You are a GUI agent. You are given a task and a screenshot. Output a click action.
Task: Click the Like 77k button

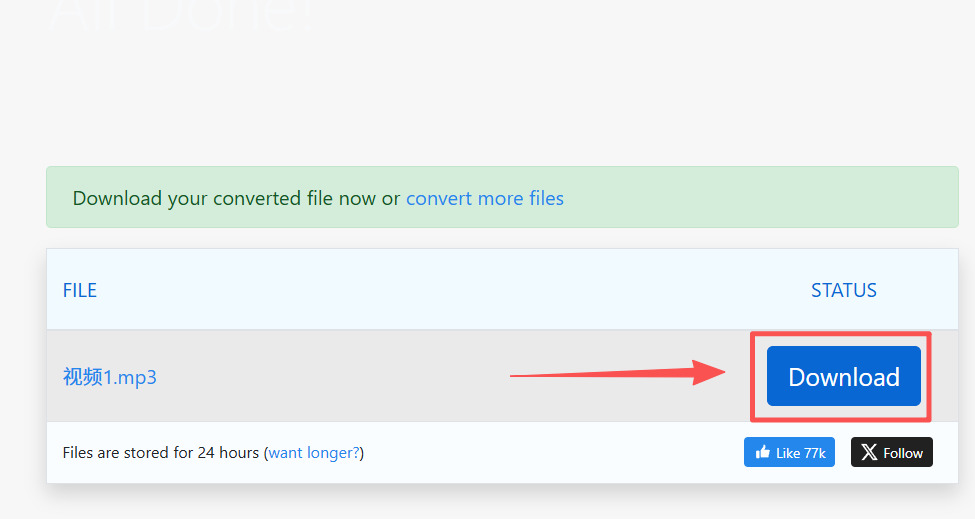coord(789,452)
